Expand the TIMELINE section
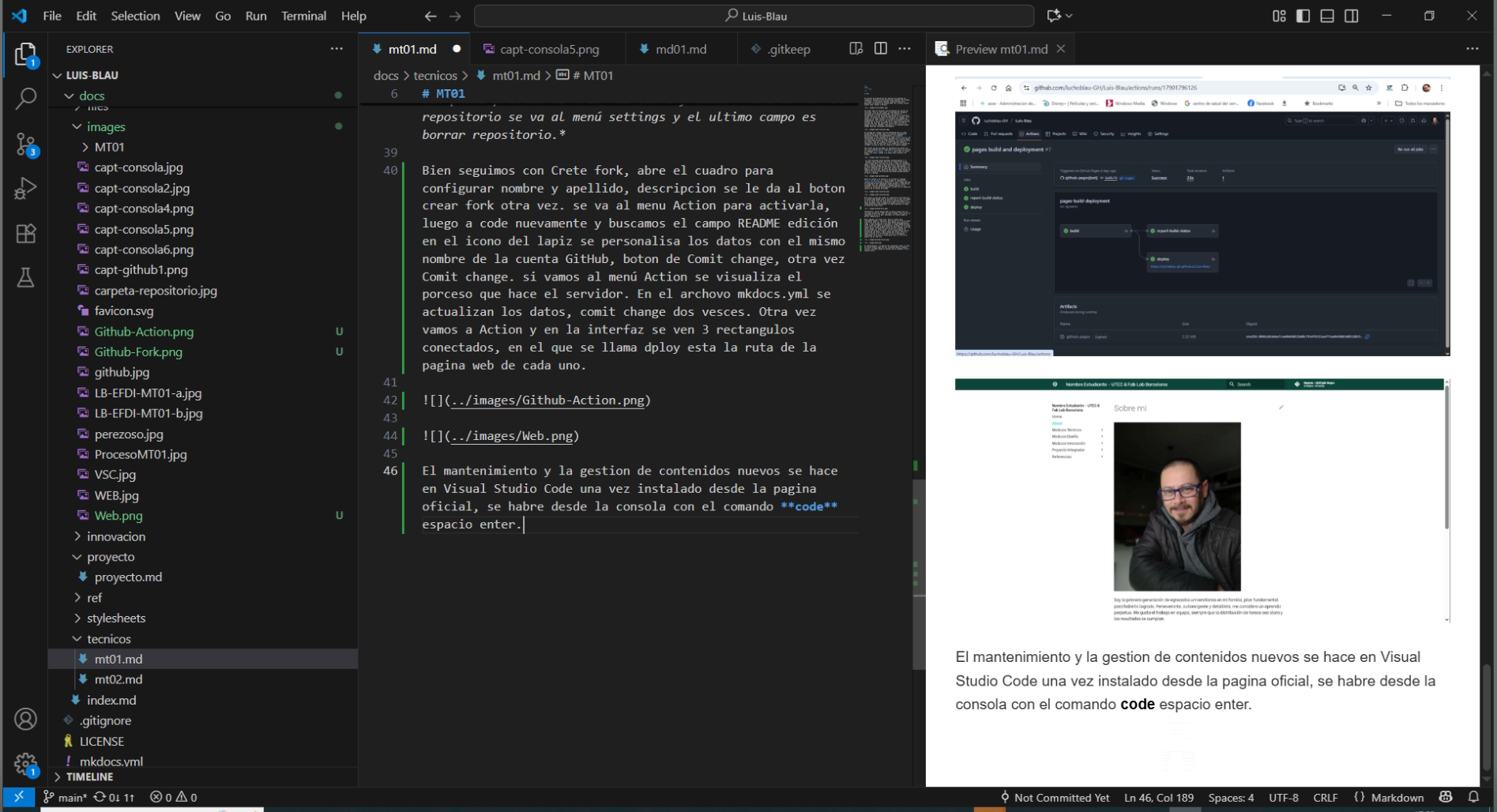Screen dimensions: 1497x812 pos(89,777)
